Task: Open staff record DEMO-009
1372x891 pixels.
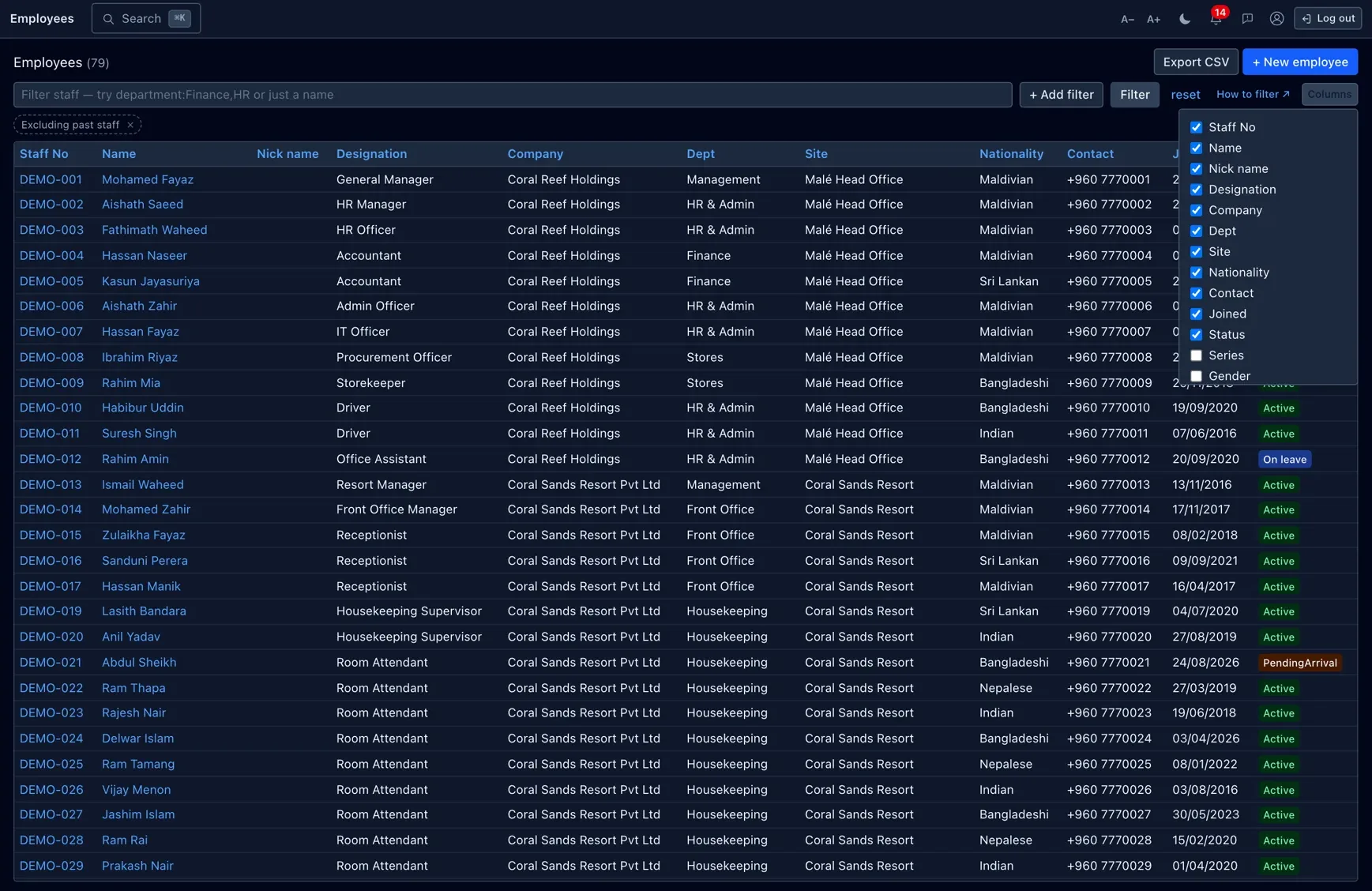Action: point(51,383)
